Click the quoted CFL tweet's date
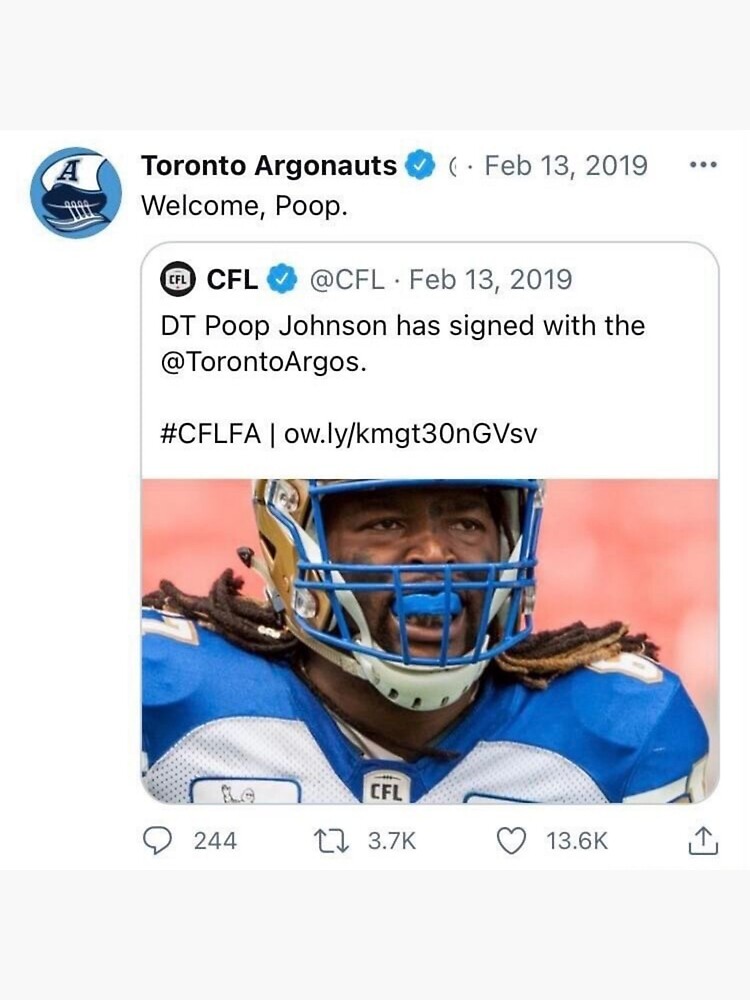This screenshot has height=1000, width=750. [x=491, y=280]
